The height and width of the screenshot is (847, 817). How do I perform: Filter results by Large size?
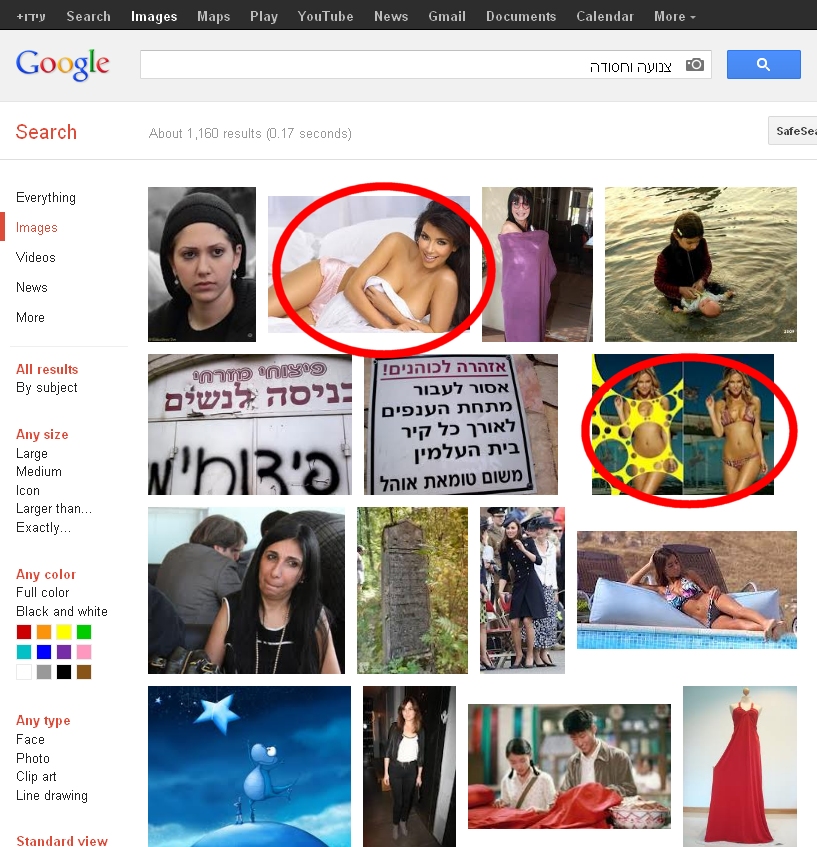[32, 454]
